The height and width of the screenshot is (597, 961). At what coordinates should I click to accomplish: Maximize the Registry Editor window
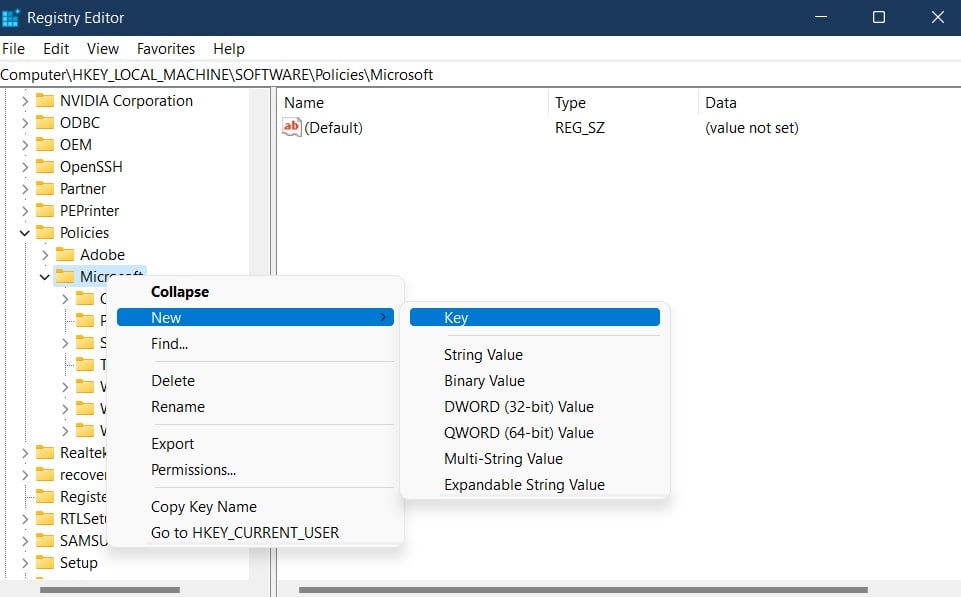pos(879,17)
